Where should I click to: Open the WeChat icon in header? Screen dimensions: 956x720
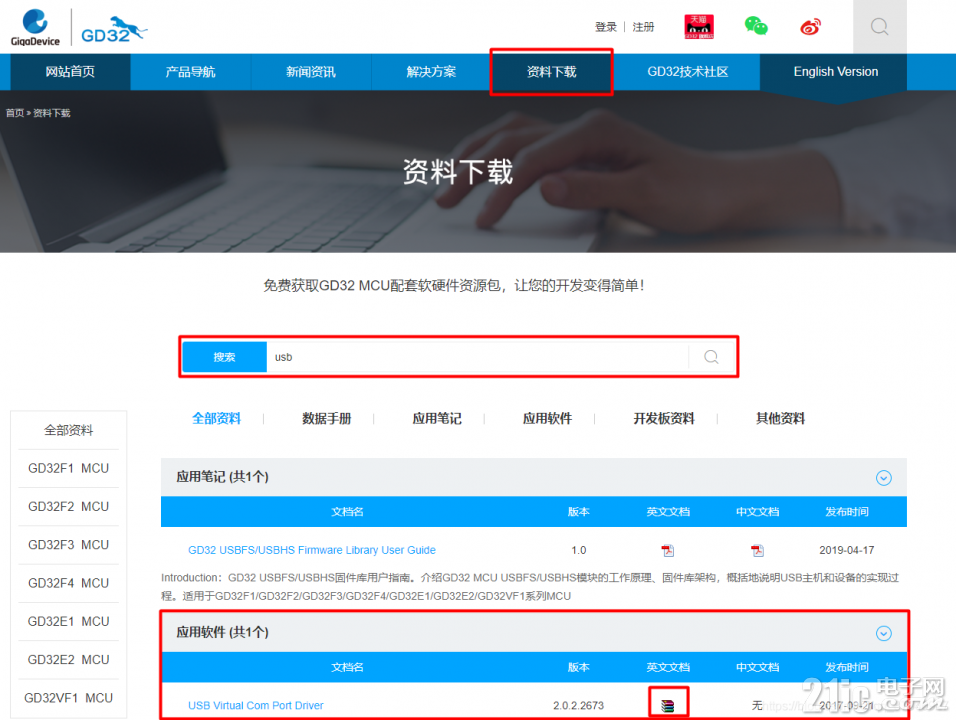pos(756,26)
